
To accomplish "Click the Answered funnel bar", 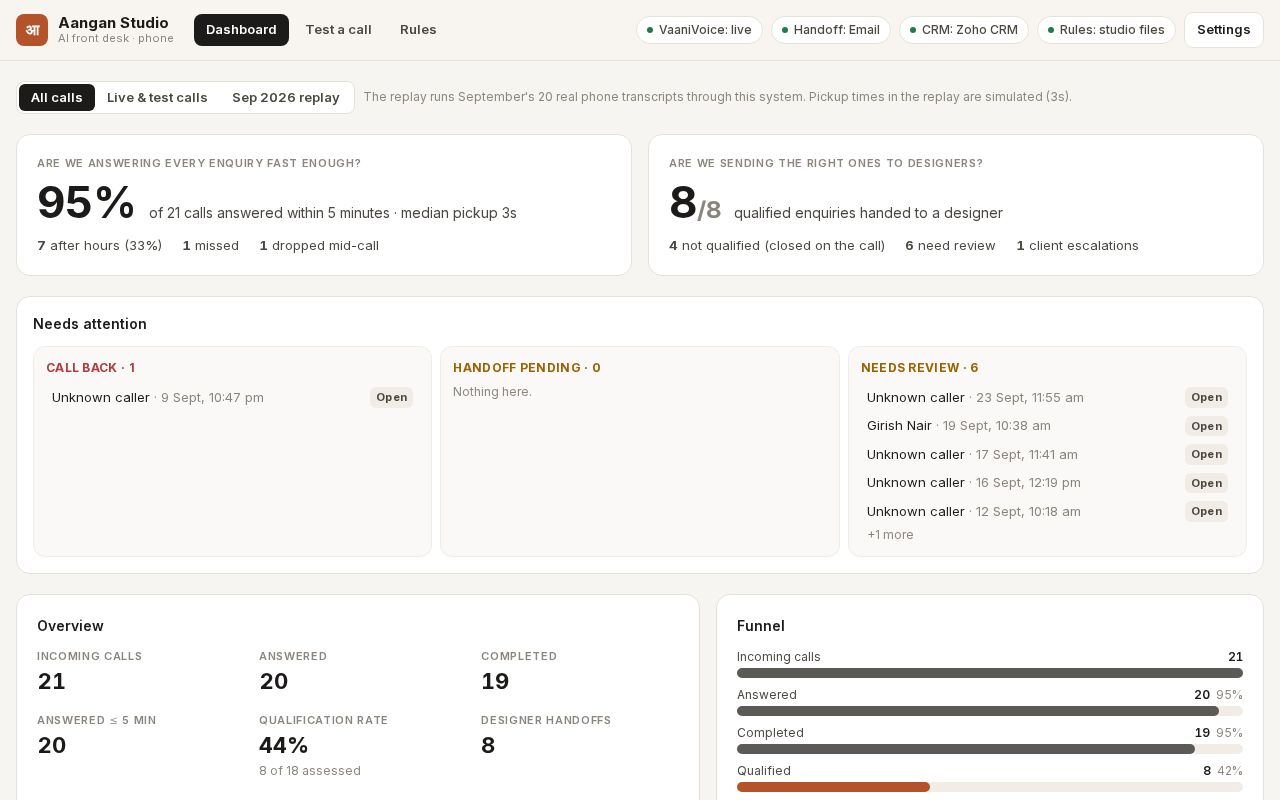I will tap(990, 711).
